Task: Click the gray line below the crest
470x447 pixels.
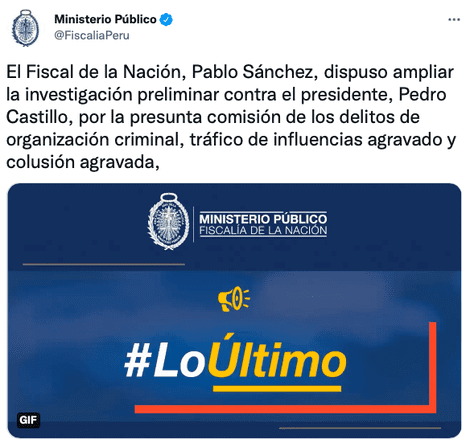Action: 104,264
